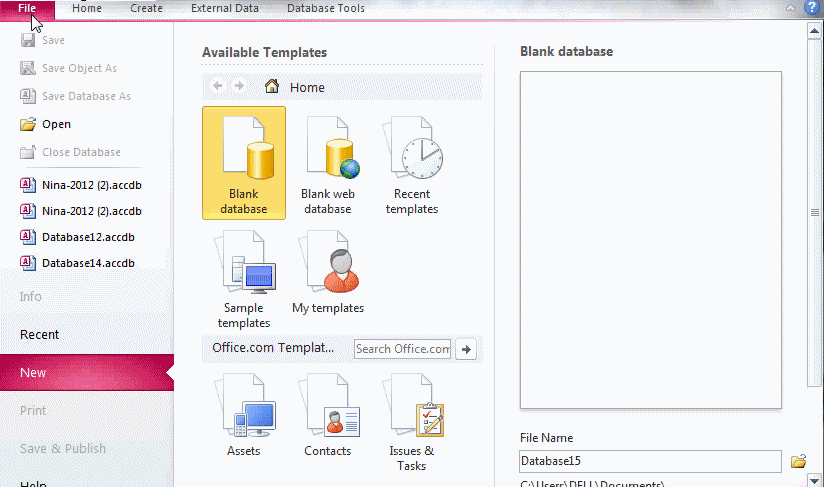824x487 pixels.
Task: Choose Save Object As
Action: [68, 68]
